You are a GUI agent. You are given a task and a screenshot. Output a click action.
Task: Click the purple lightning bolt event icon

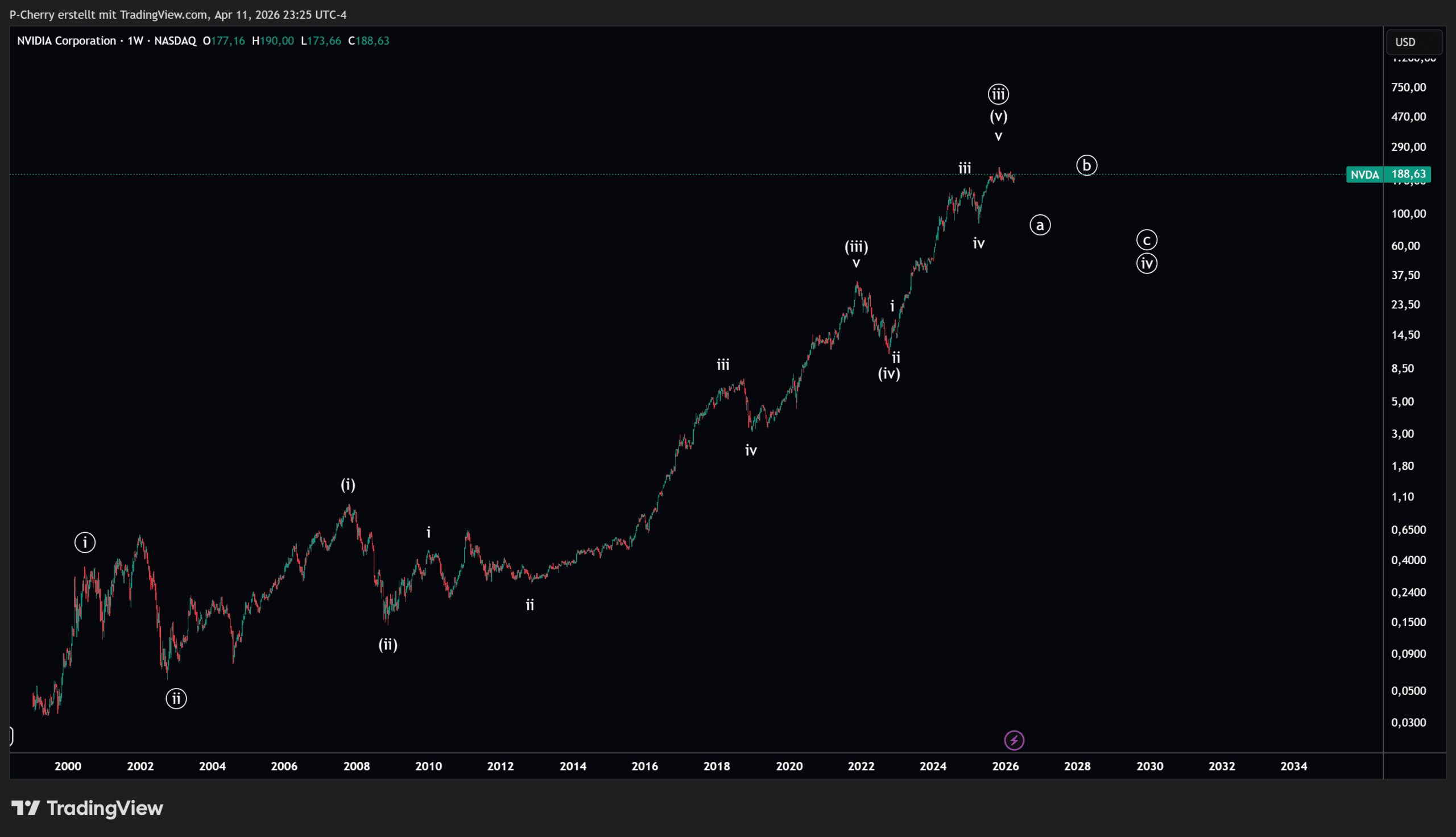pyautogui.click(x=1014, y=740)
